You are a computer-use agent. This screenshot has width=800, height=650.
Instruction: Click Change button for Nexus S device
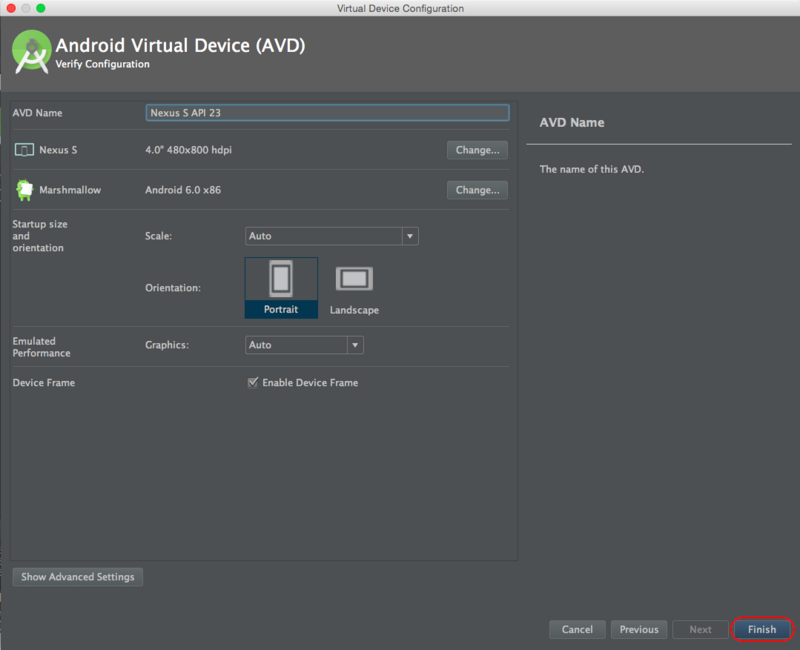[477, 150]
